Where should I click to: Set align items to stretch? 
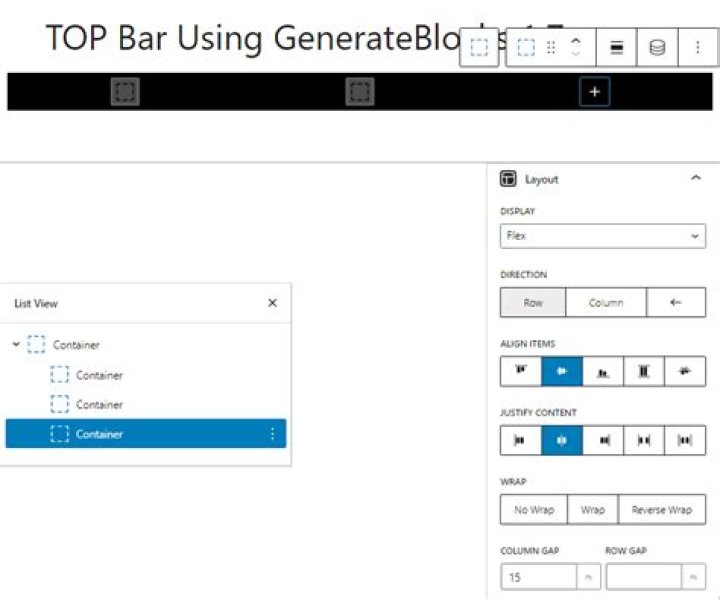click(x=643, y=371)
